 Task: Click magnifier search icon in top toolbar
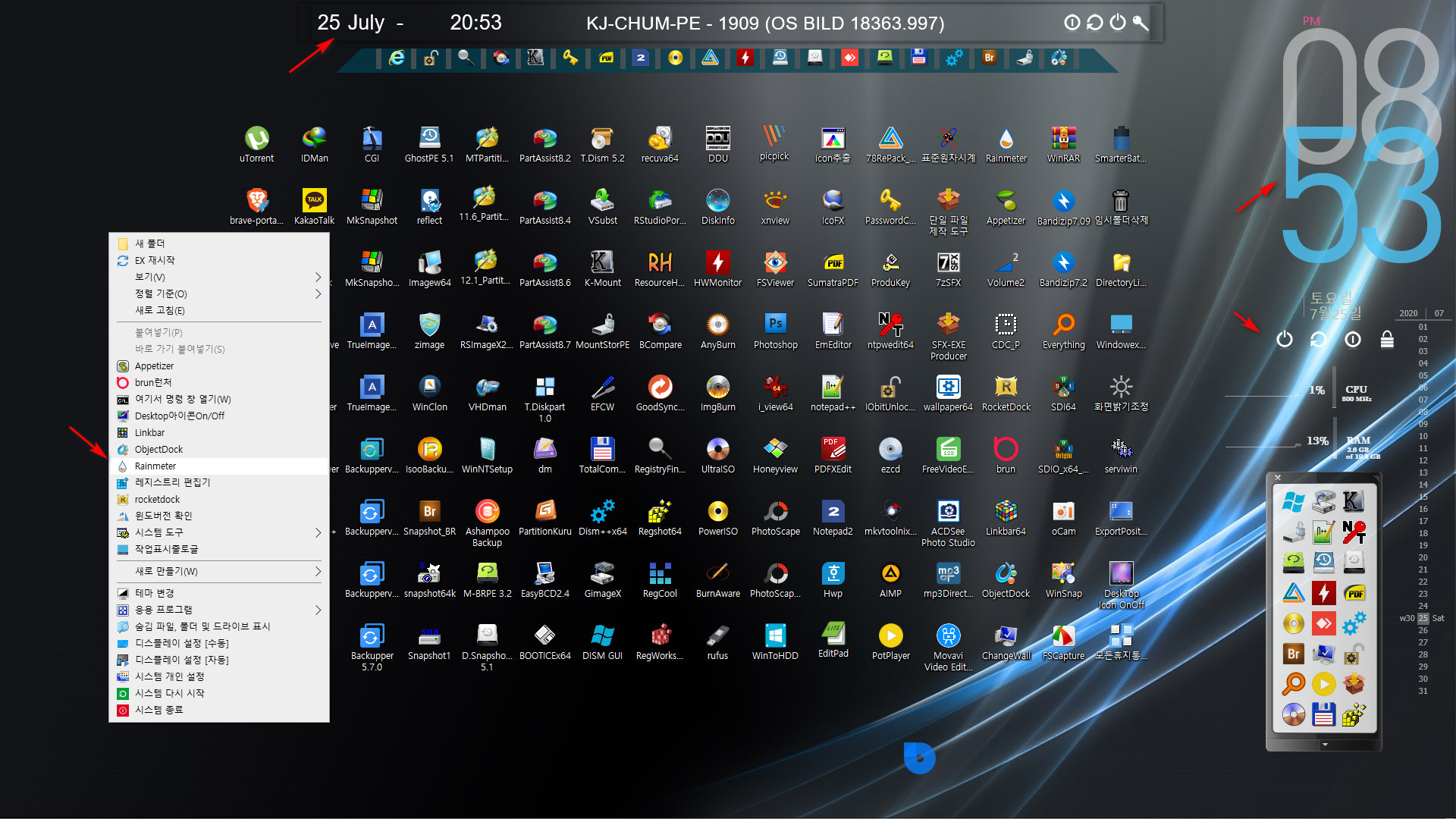click(x=466, y=58)
